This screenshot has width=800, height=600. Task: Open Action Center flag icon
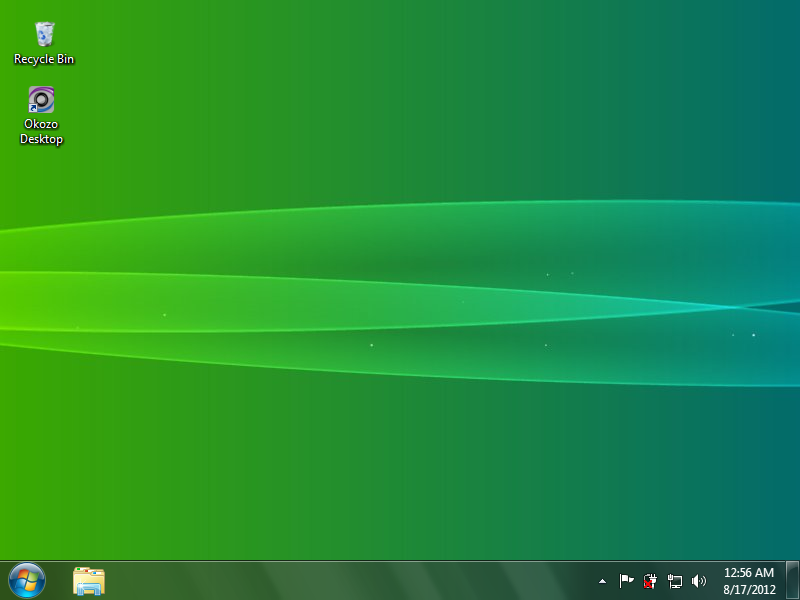pyautogui.click(x=626, y=581)
